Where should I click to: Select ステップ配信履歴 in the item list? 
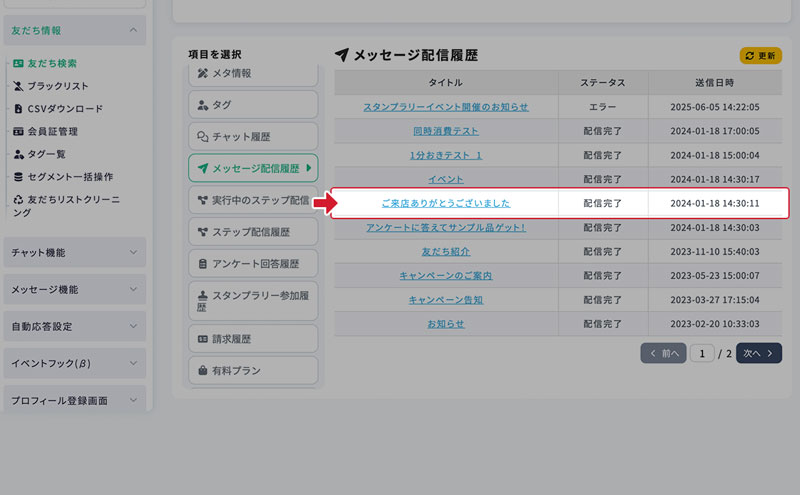click(x=252, y=232)
